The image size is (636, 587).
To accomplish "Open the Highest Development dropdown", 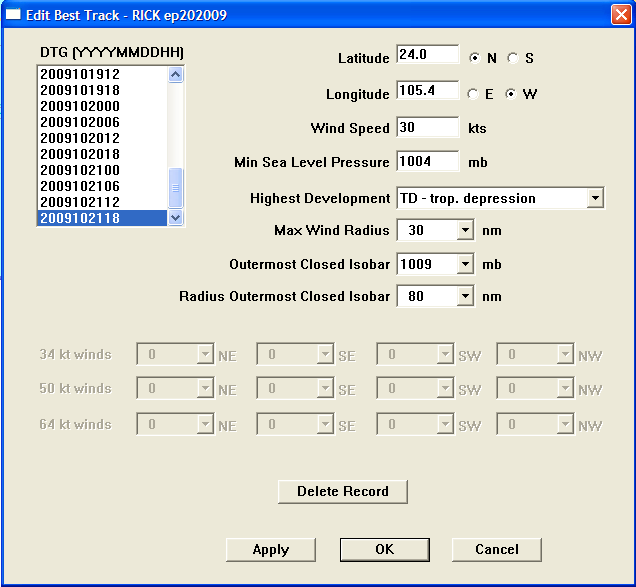I will coord(595,198).
